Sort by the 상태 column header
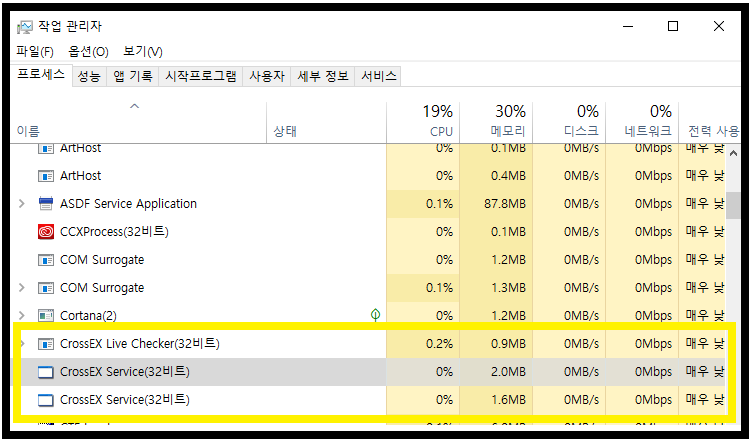This screenshot has height=441, width=753. click(x=327, y=122)
